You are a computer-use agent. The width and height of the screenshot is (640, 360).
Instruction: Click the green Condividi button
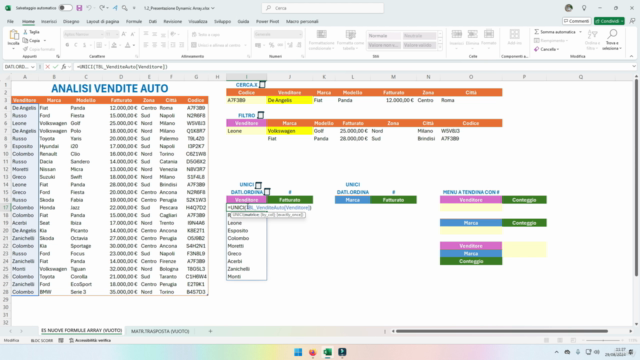pos(609,21)
